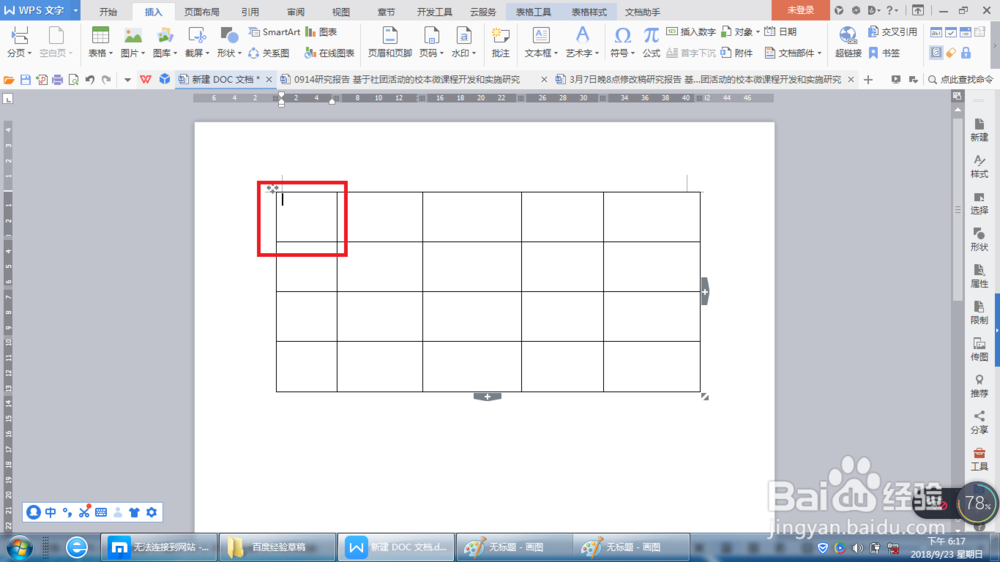The width and height of the screenshot is (1000, 562).
Task: Click the open folder icon
Action: click(x=9, y=80)
